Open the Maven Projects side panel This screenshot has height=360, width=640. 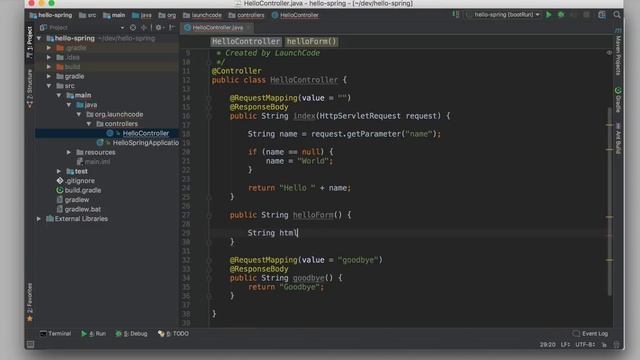point(618,52)
